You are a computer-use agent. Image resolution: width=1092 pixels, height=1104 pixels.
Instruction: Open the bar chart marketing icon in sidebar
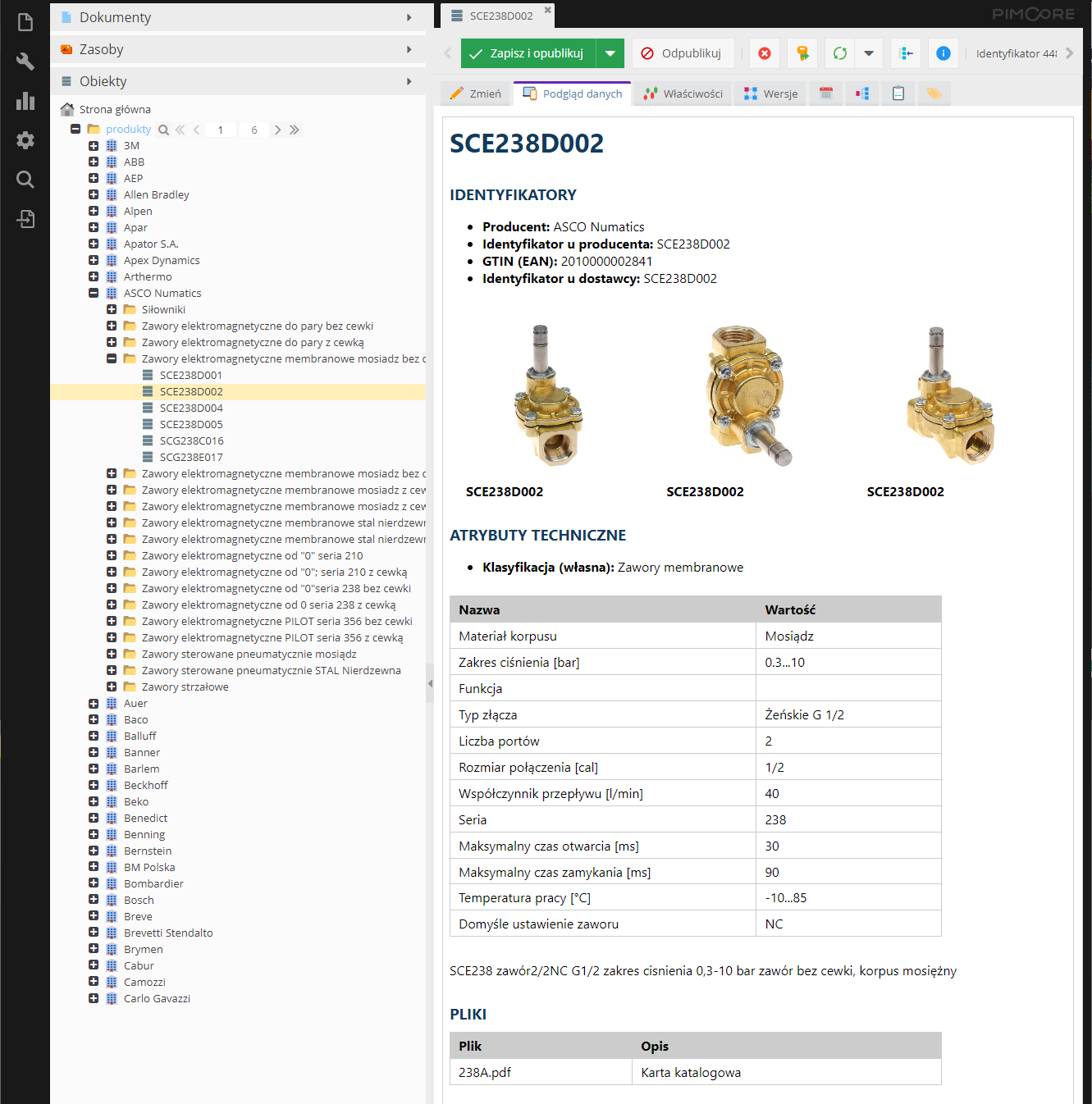25,101
